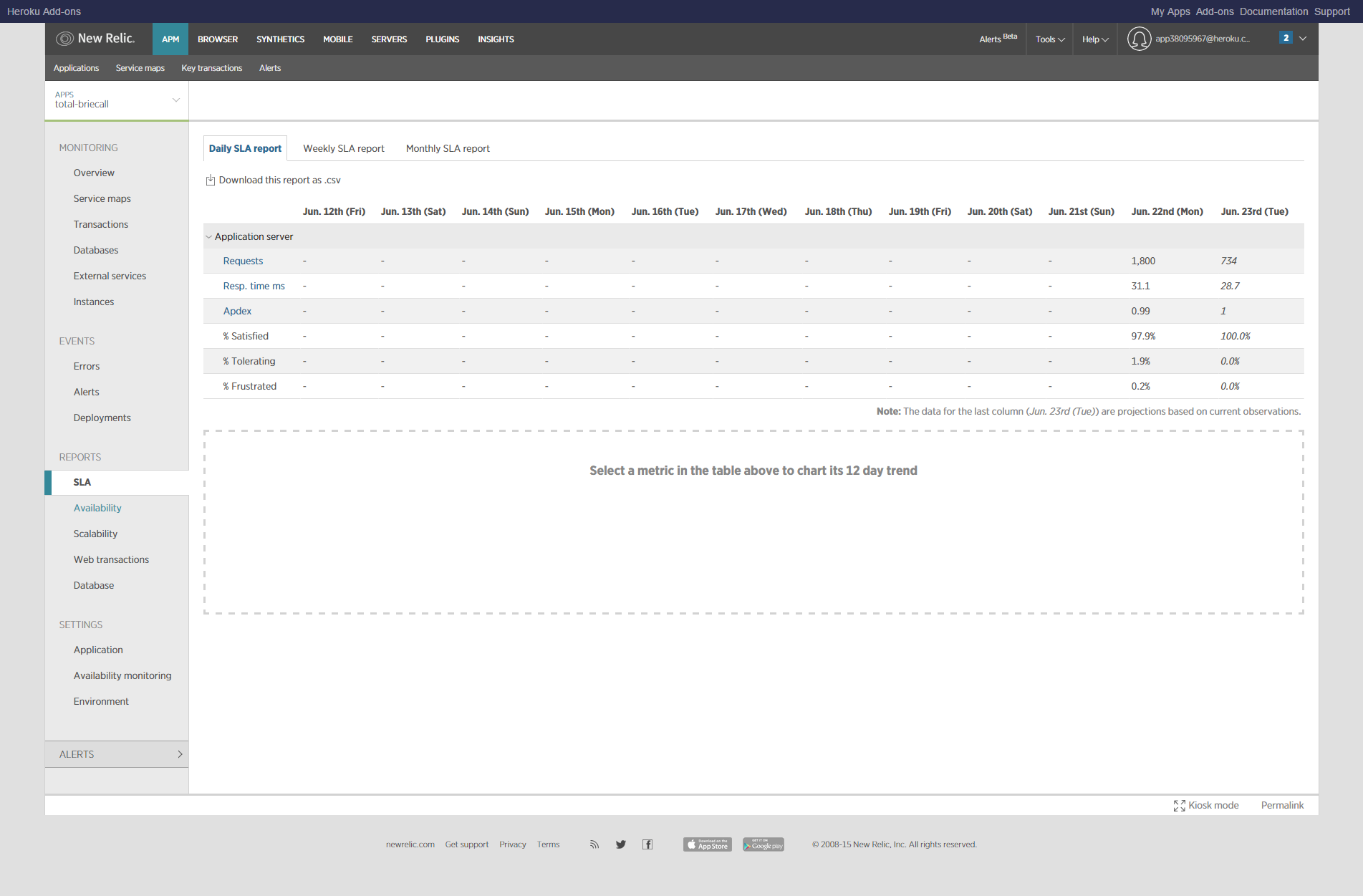Click the Permalink link
The height and width of the screenshot is (896, 1363).
click(x=1282, y=806)
